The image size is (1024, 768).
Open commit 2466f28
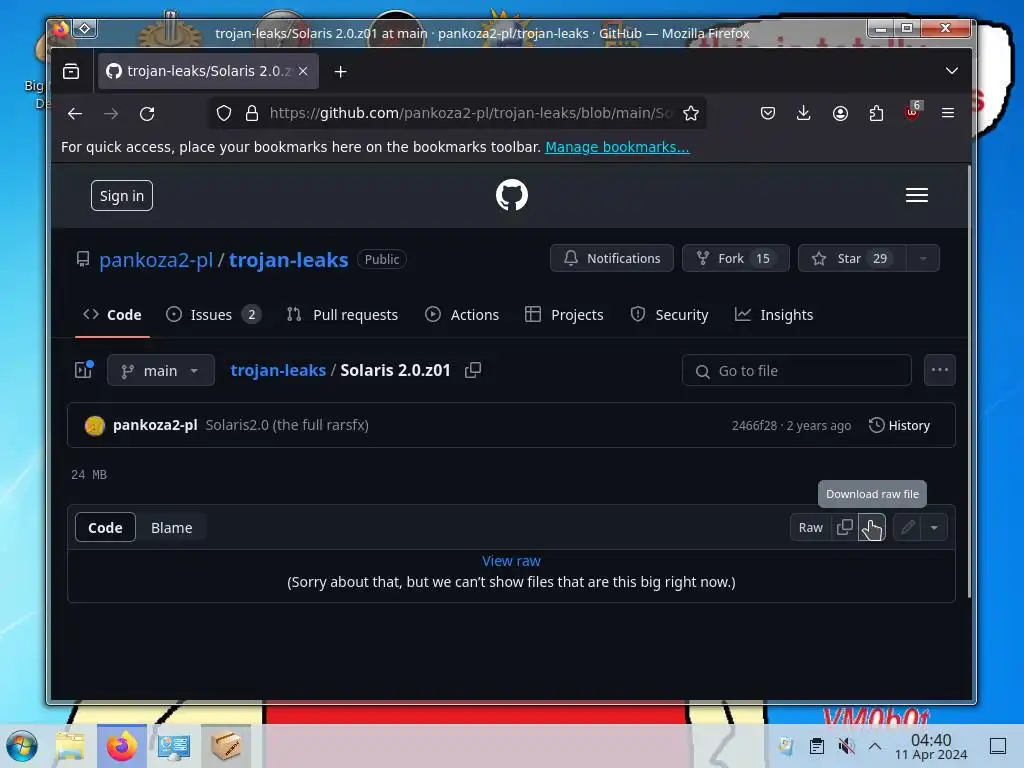click(754, 426)
